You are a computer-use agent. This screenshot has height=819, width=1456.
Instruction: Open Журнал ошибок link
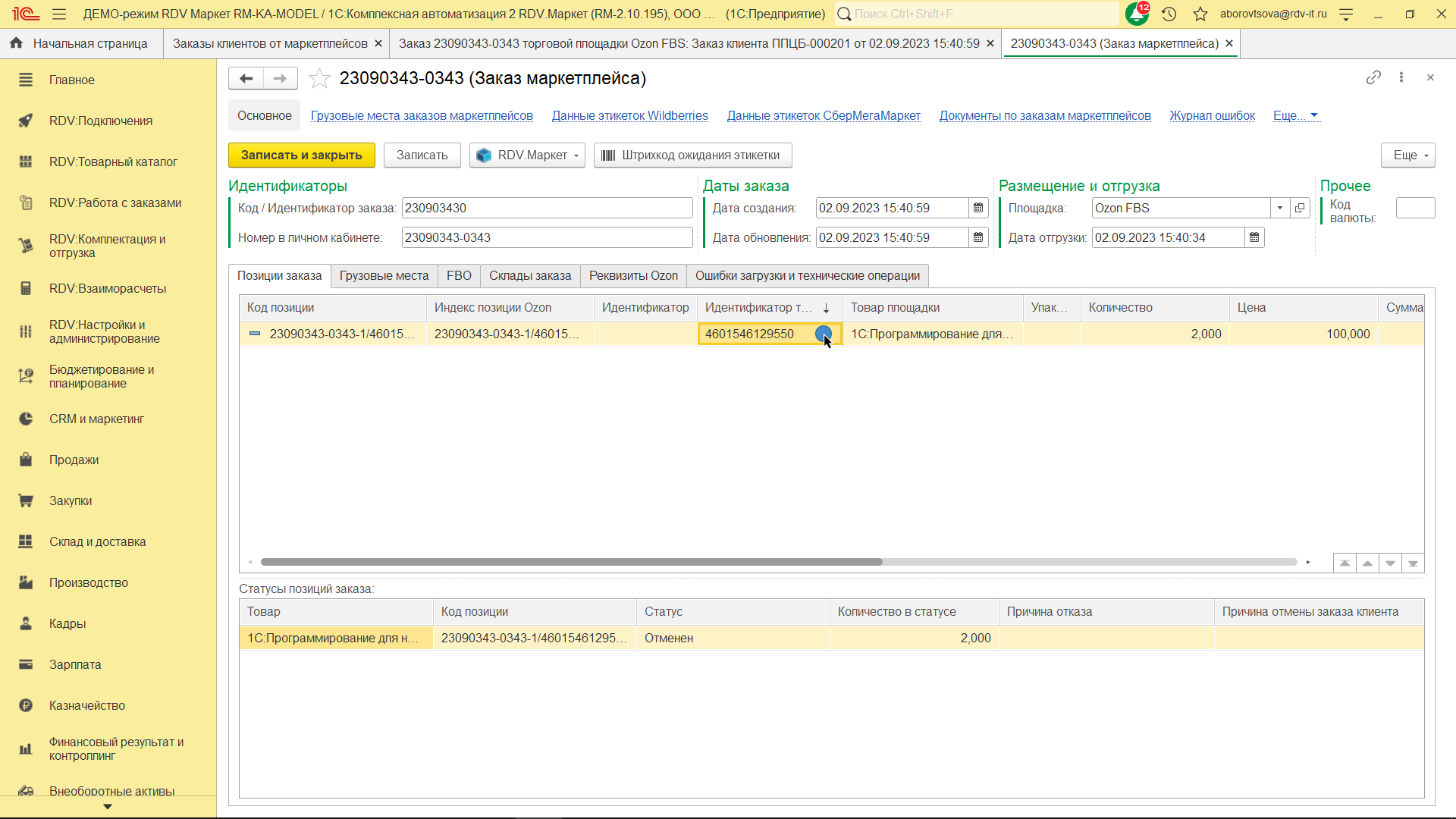[x=1212, y=115]
